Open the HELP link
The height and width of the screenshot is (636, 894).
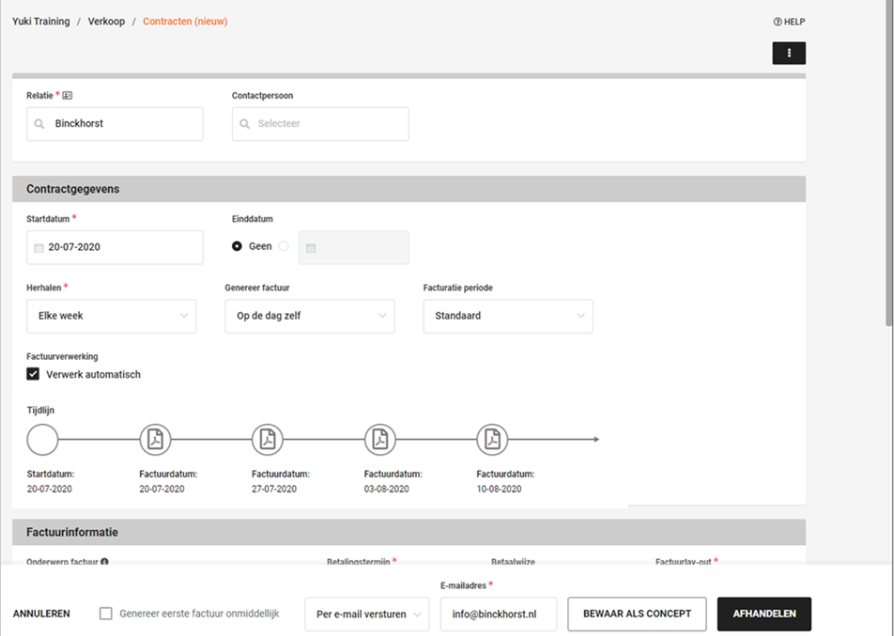(789, 22)
